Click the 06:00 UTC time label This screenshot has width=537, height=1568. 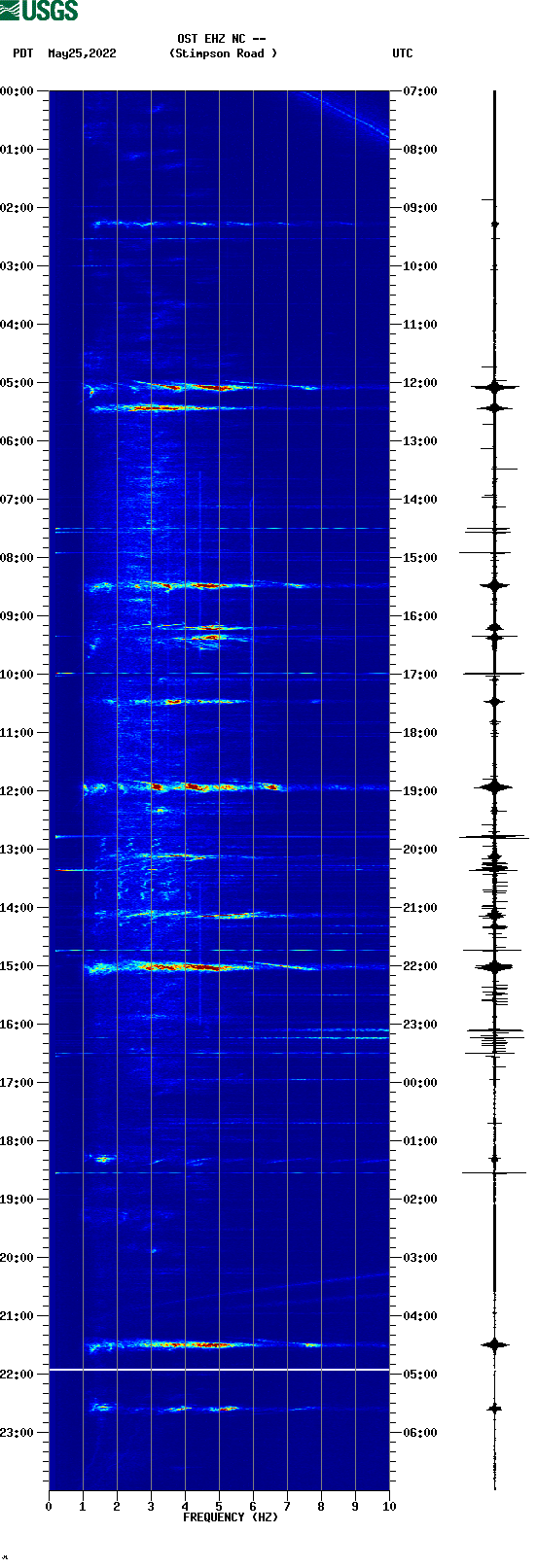point(420,1433)
